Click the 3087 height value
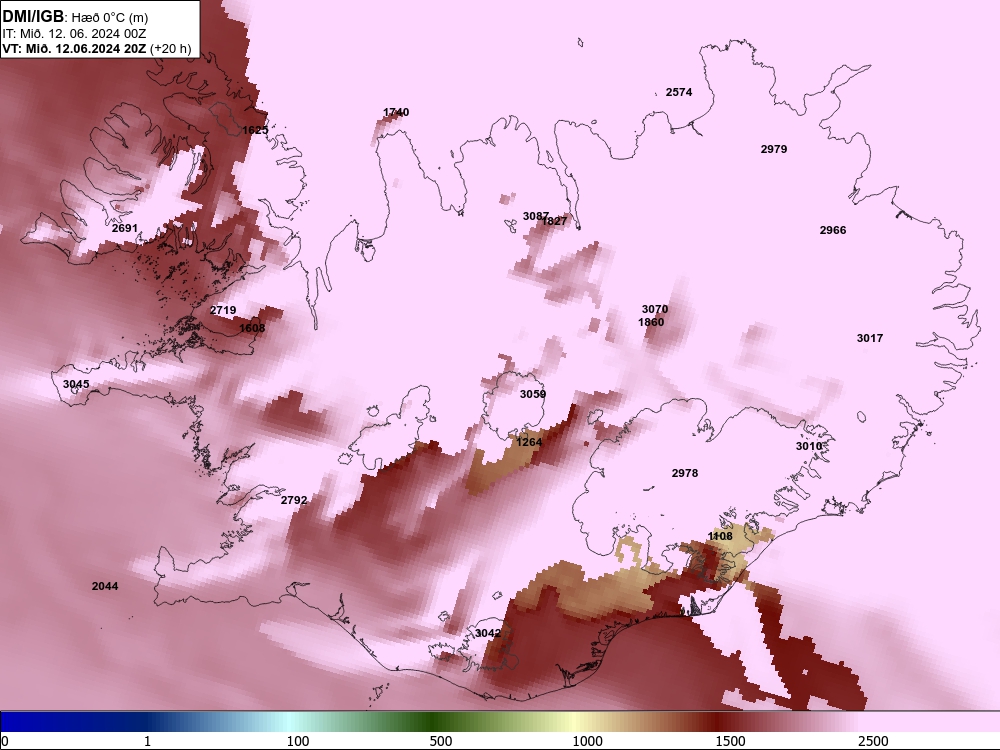The image size is (1000, 750). tap(534, 216)
